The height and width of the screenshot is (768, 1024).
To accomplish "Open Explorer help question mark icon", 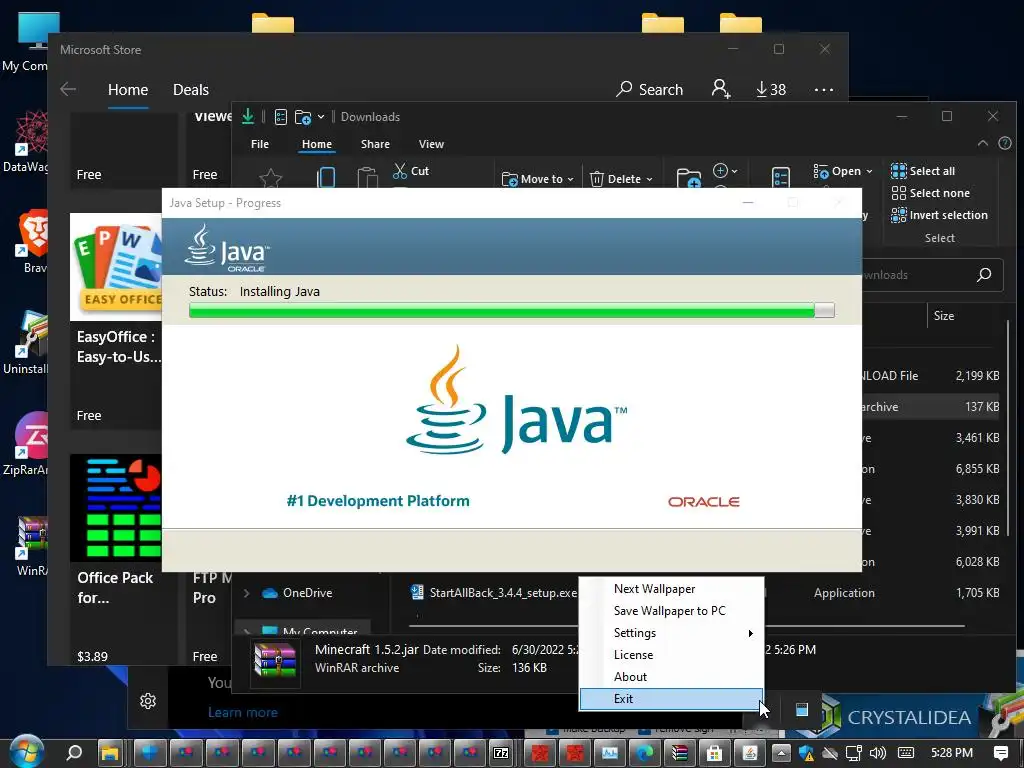I will (1005, 143).
